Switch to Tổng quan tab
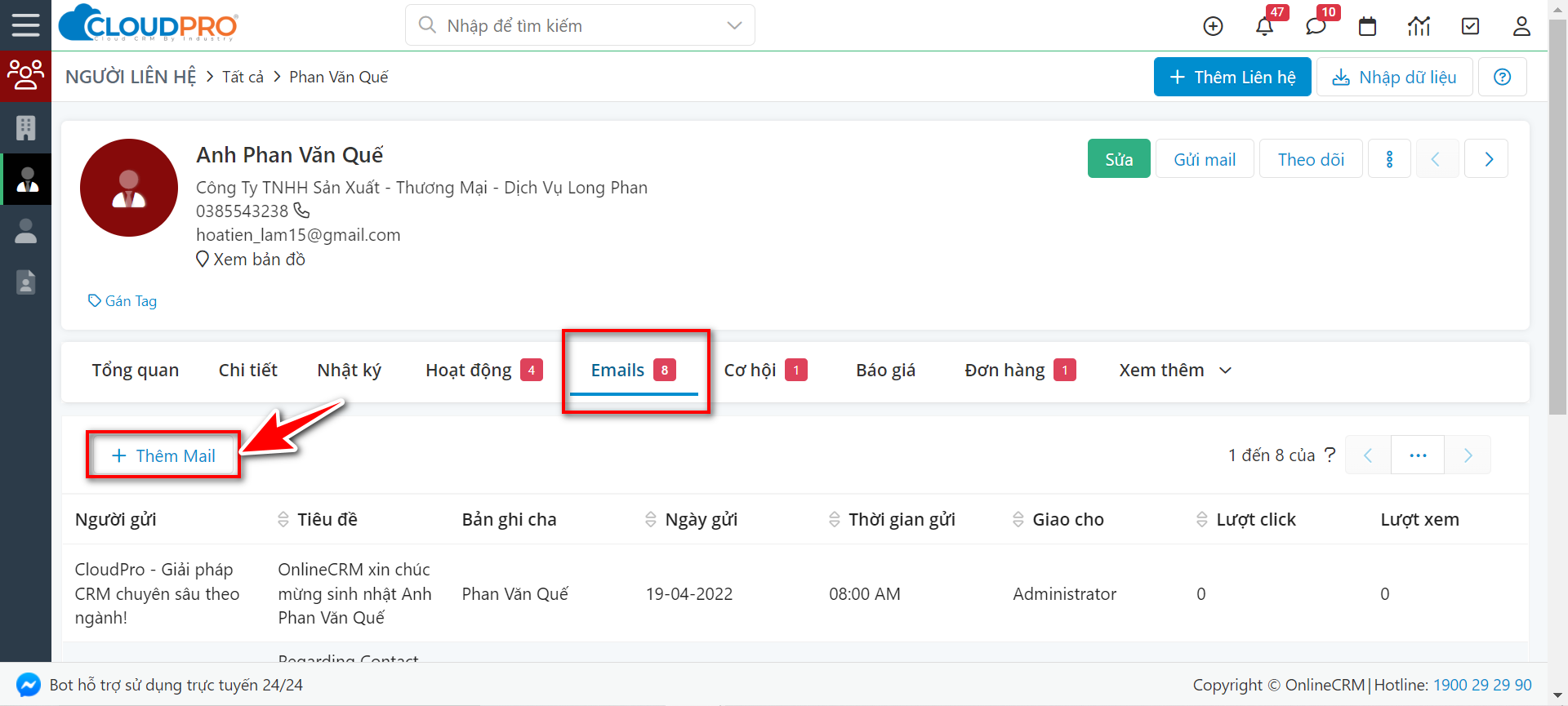 tap(136, 371)
